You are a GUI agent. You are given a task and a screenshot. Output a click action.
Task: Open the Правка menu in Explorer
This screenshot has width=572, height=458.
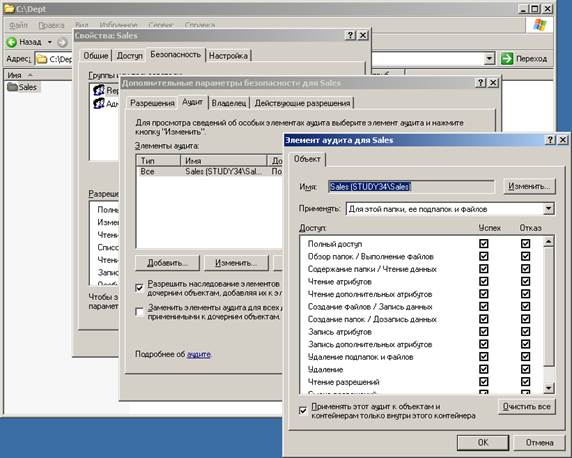[51, 25]
